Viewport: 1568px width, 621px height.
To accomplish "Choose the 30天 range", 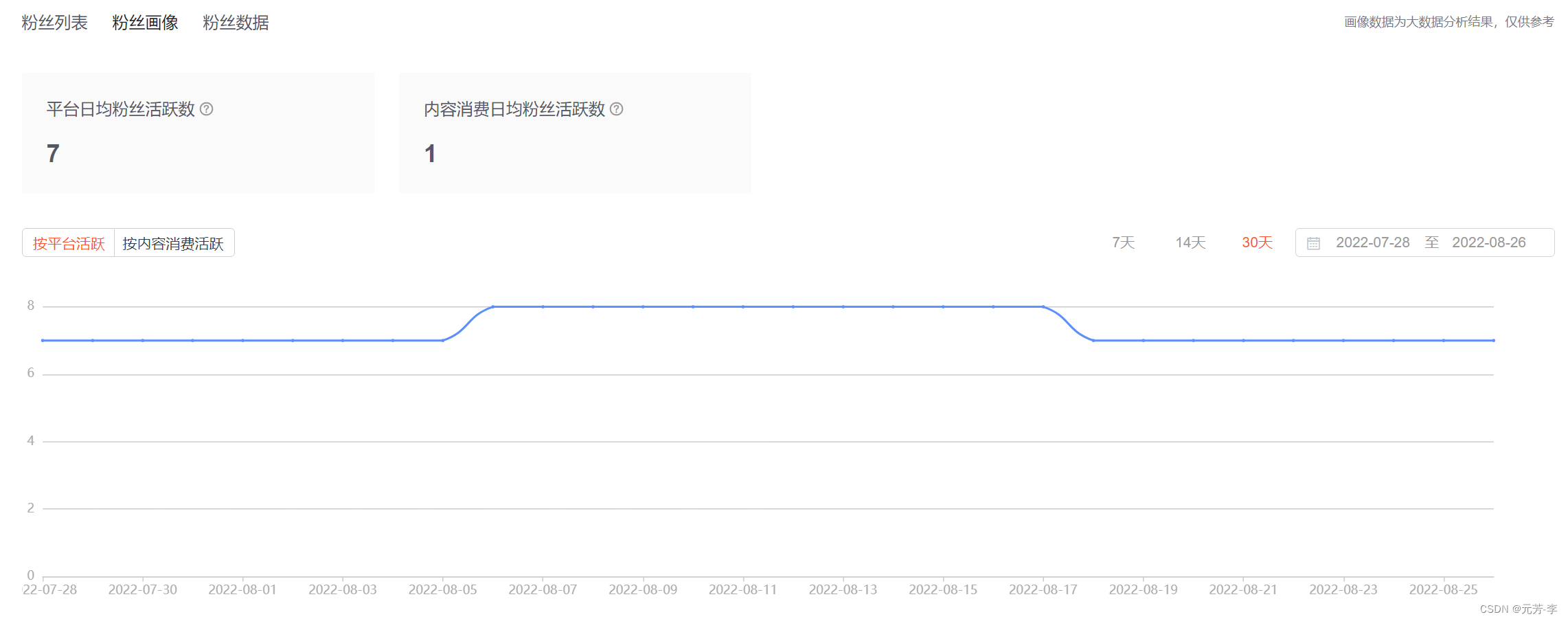I will (1257, 242).
